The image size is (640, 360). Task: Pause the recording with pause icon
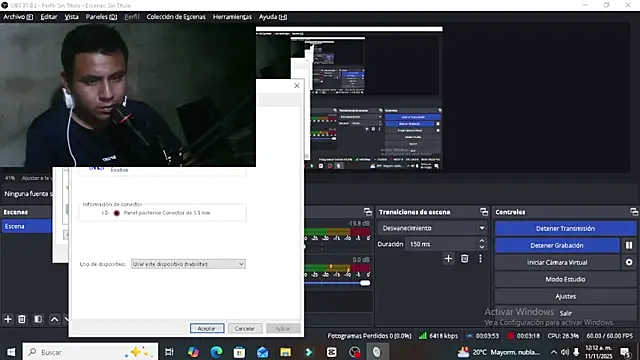point(629,245)
